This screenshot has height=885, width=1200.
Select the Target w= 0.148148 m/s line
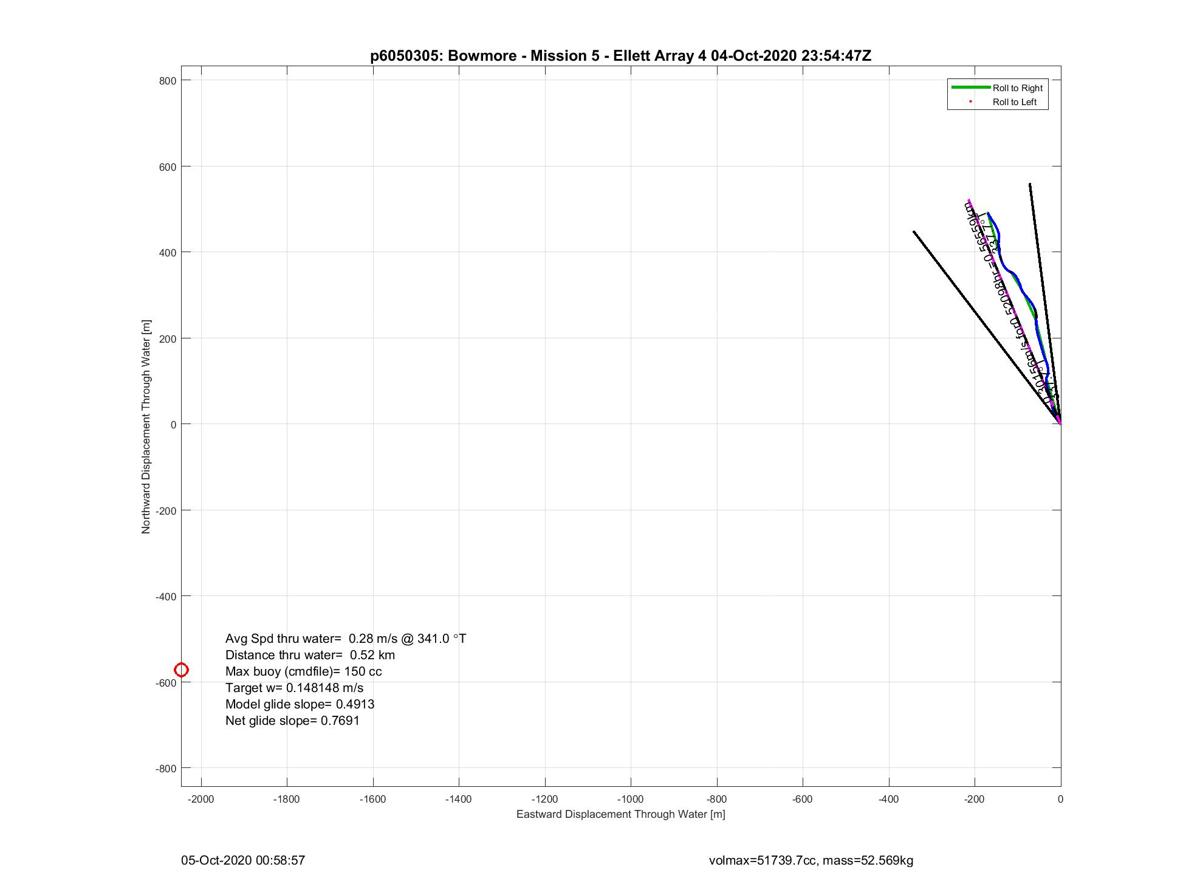pyautogui.click(x=294, y=688)
